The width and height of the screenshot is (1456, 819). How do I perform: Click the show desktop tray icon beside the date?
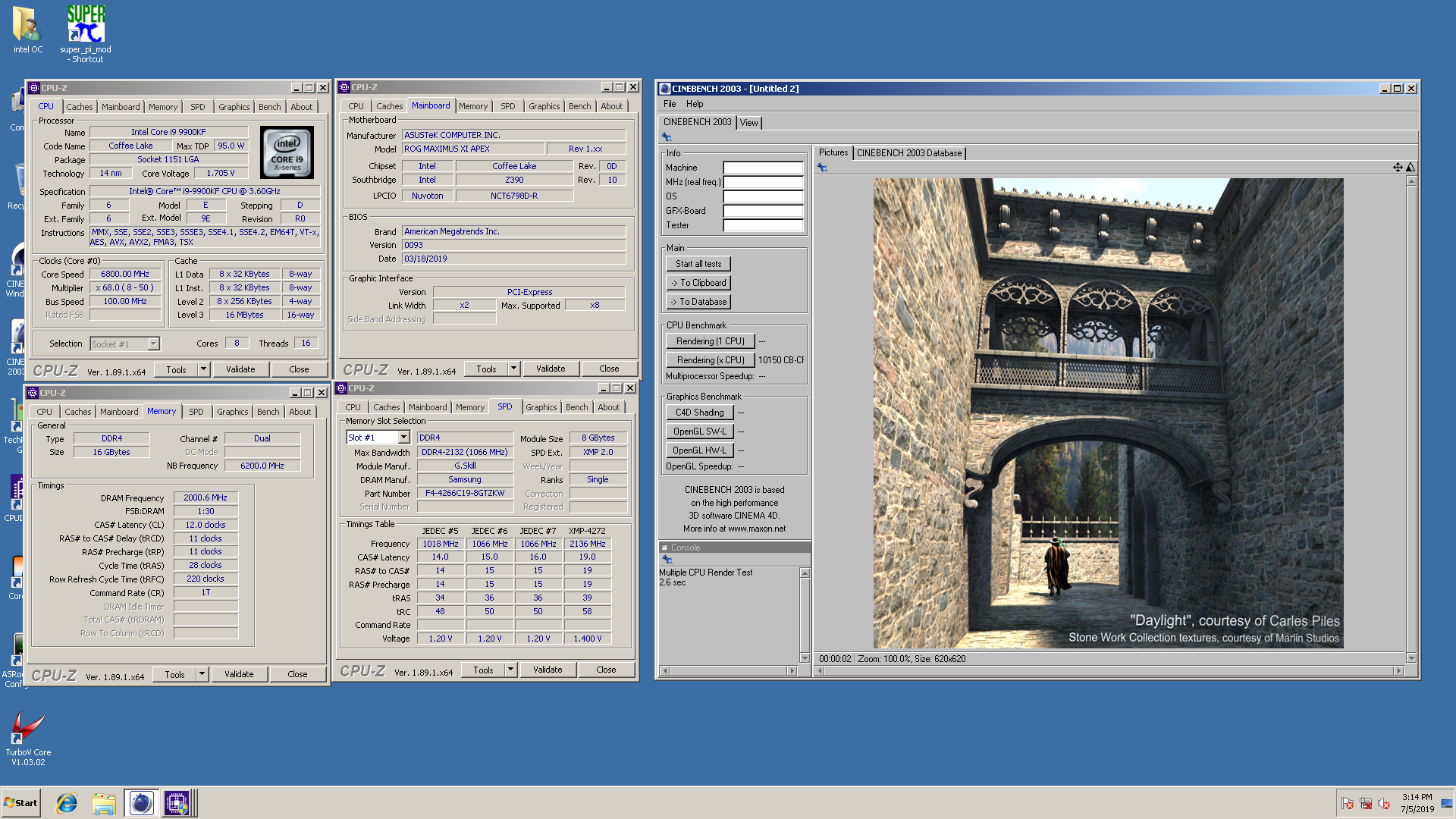tap(1446, 803)
